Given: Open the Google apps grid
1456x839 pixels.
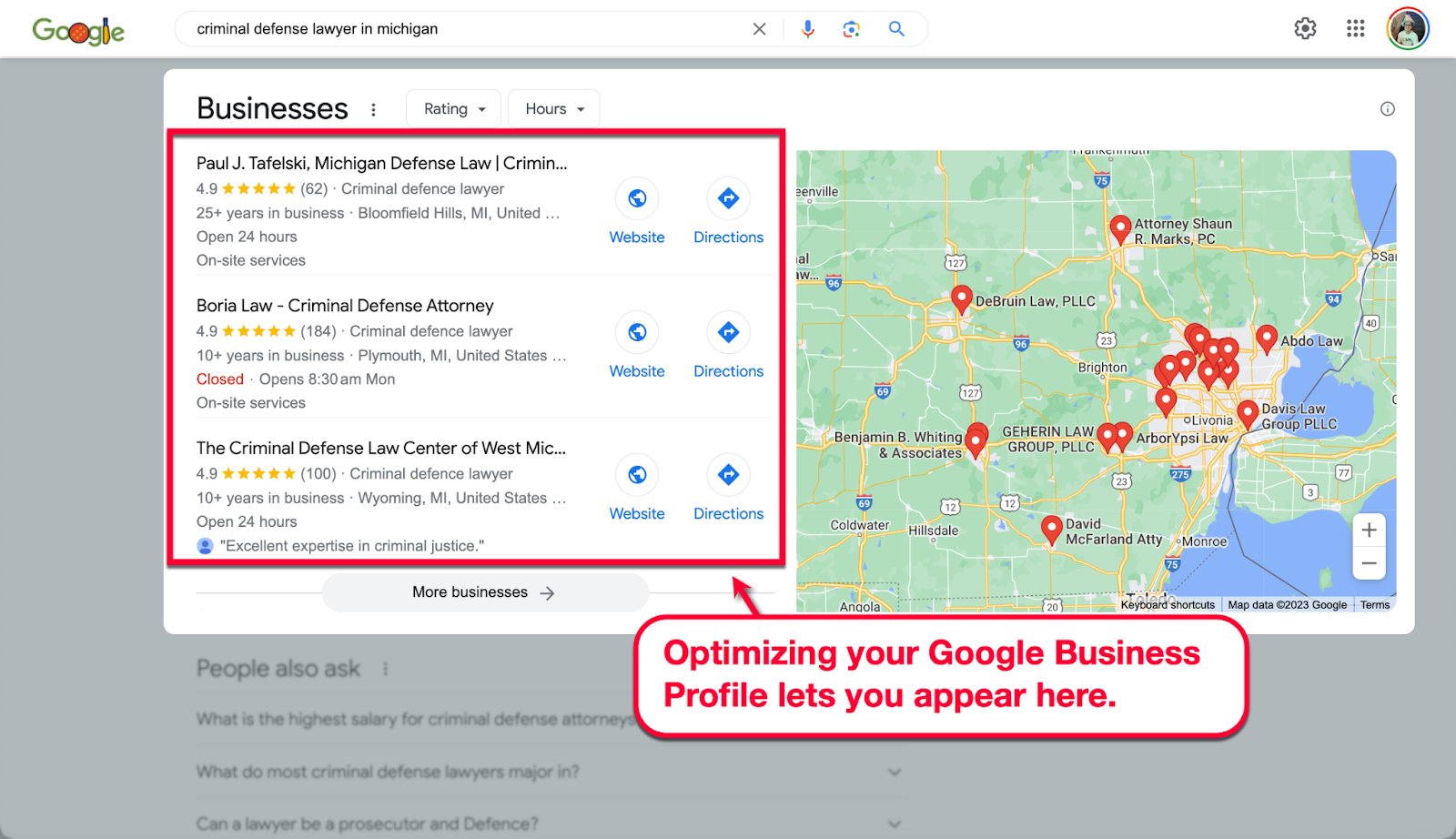Looking at the screenshot, I should 1355,29.
